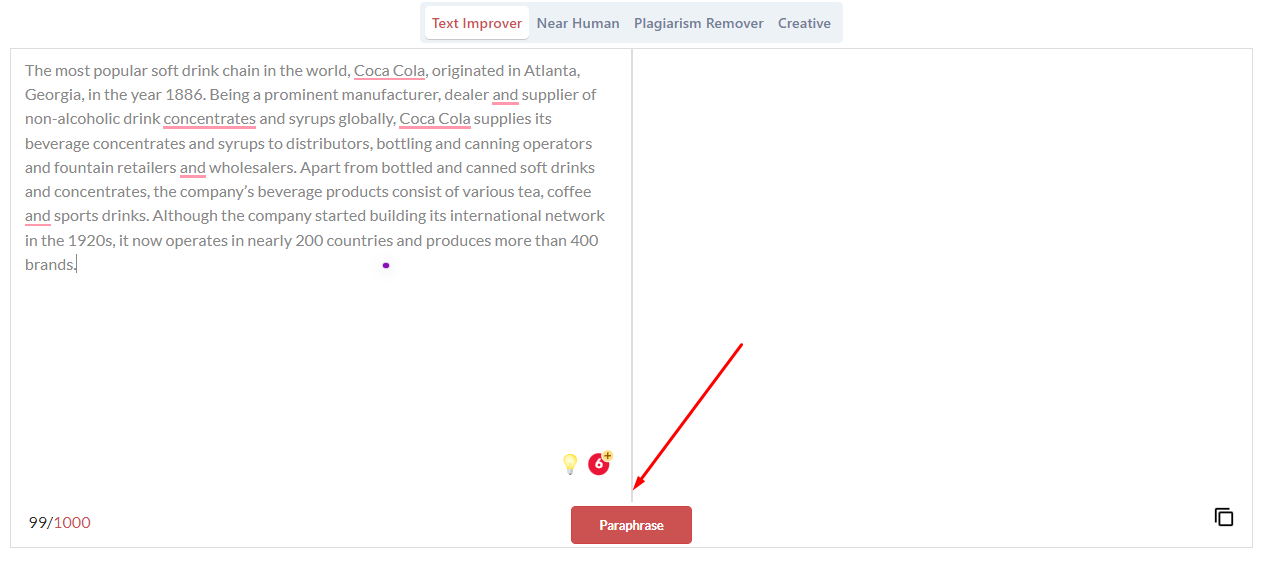Click 'Coca Cola' before 'supplies its'

pos(435,119)
